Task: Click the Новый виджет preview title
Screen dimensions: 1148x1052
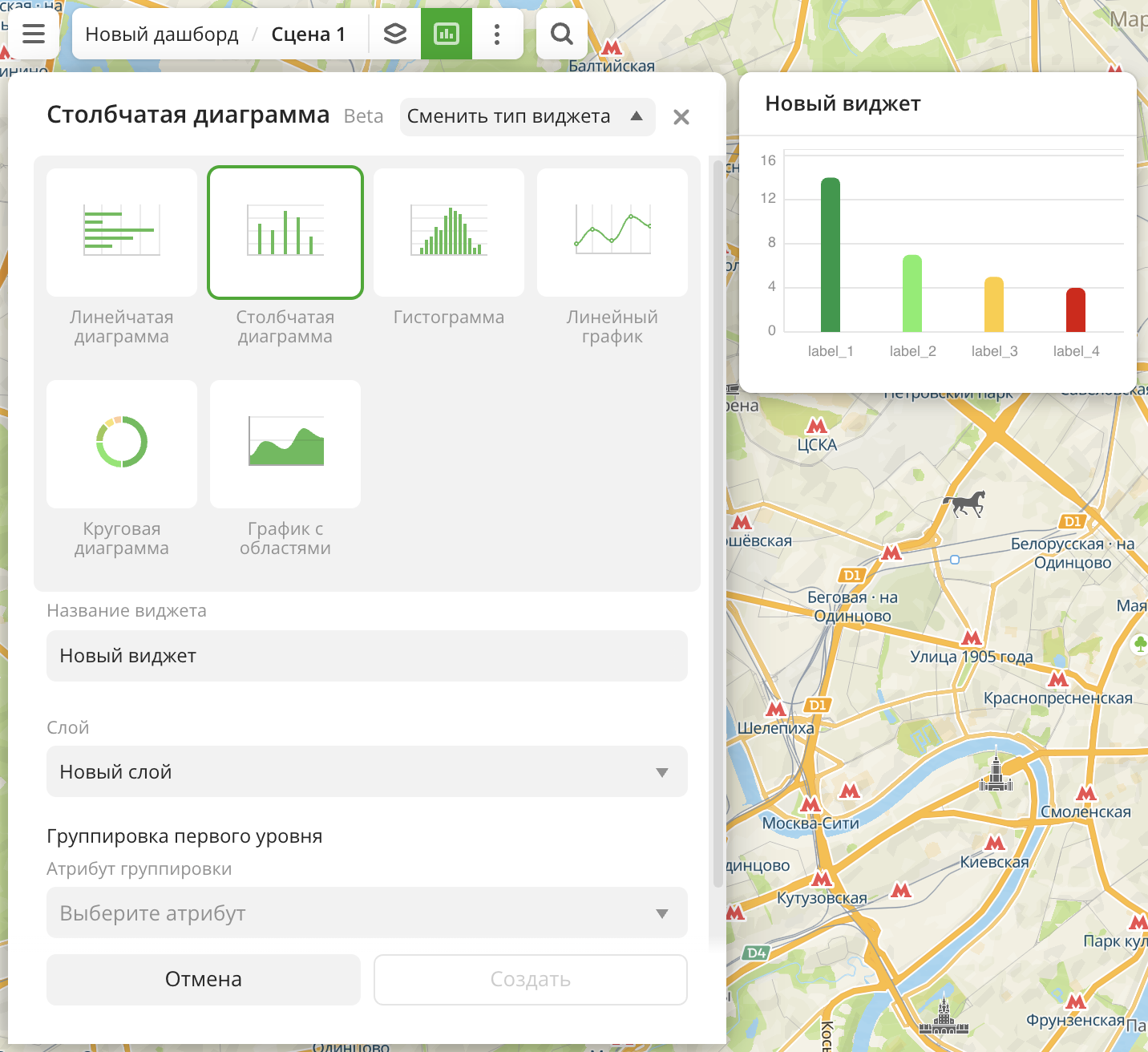Action: 843,103
